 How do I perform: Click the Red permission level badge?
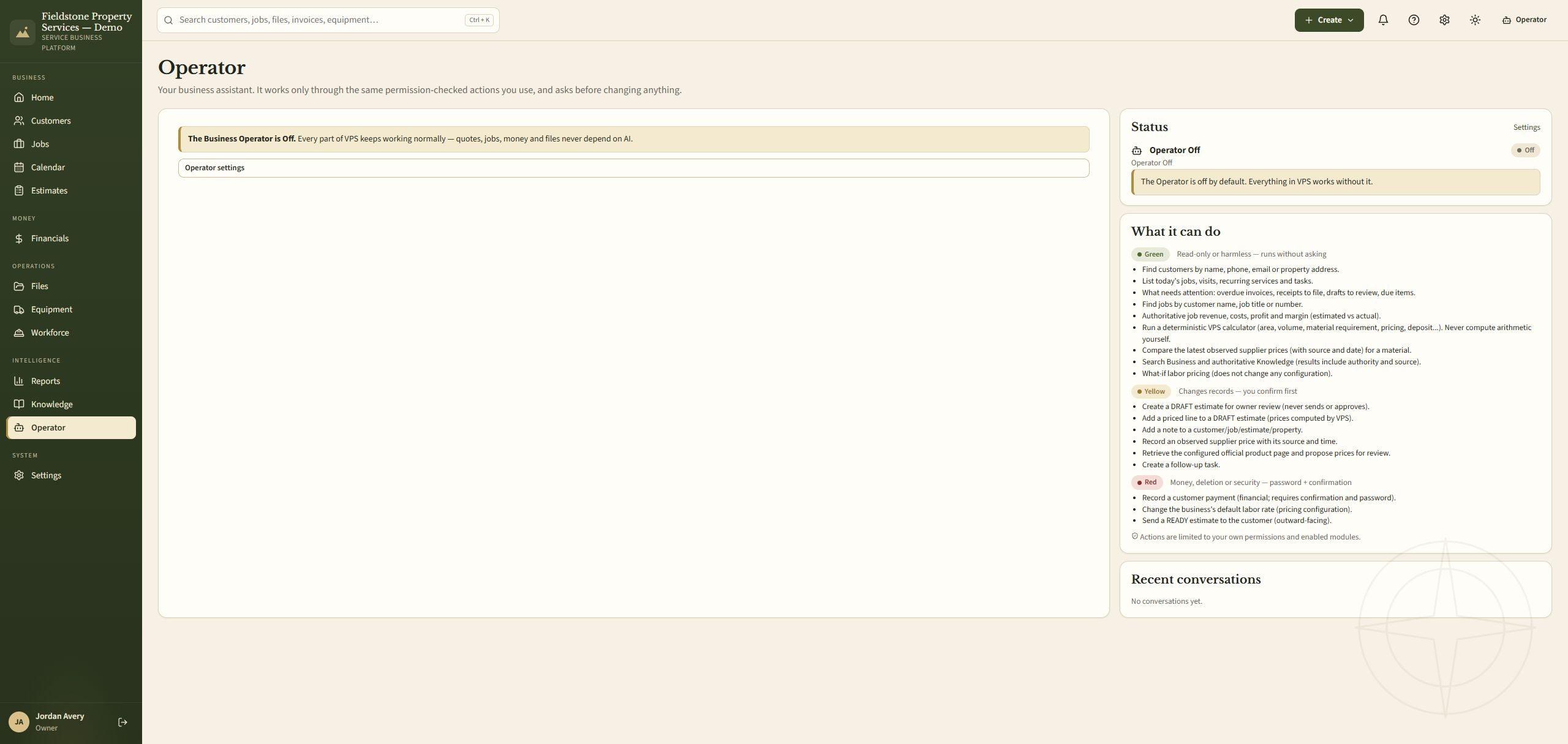pos(1147,483)
